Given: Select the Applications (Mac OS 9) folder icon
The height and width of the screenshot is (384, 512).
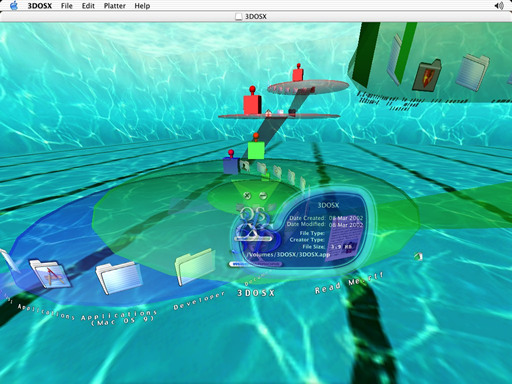Looking at the screenshot, I should (x=119, y=277).
